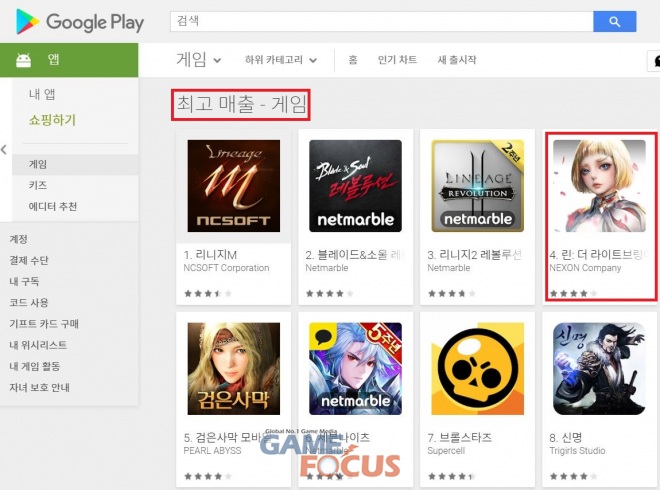Open the 신명 game icon
This screenshot has height=490, width=660.
[x=599, y=369]
